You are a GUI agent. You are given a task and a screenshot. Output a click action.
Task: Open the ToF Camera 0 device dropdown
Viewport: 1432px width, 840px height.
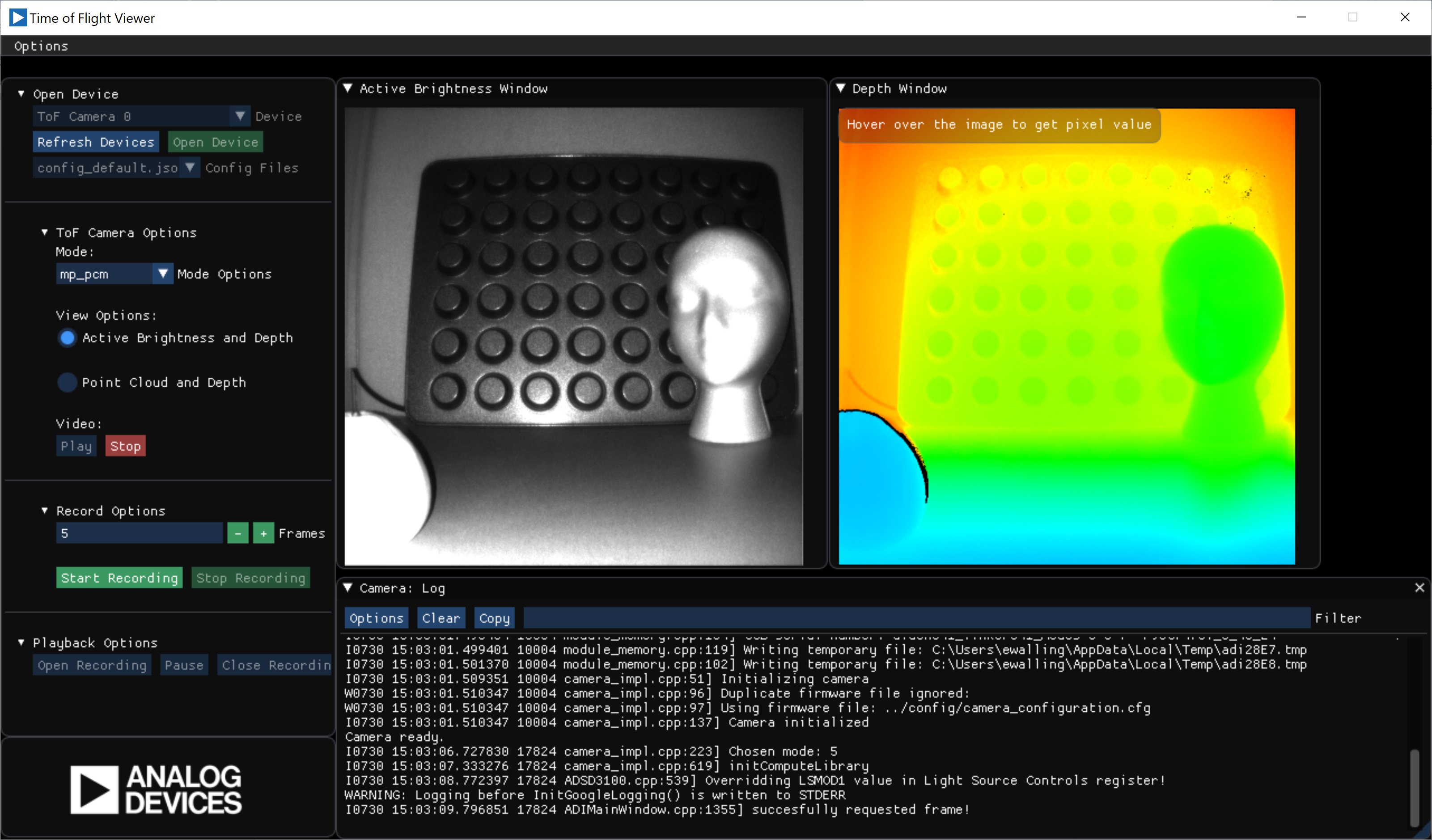(x=141, y=116)
